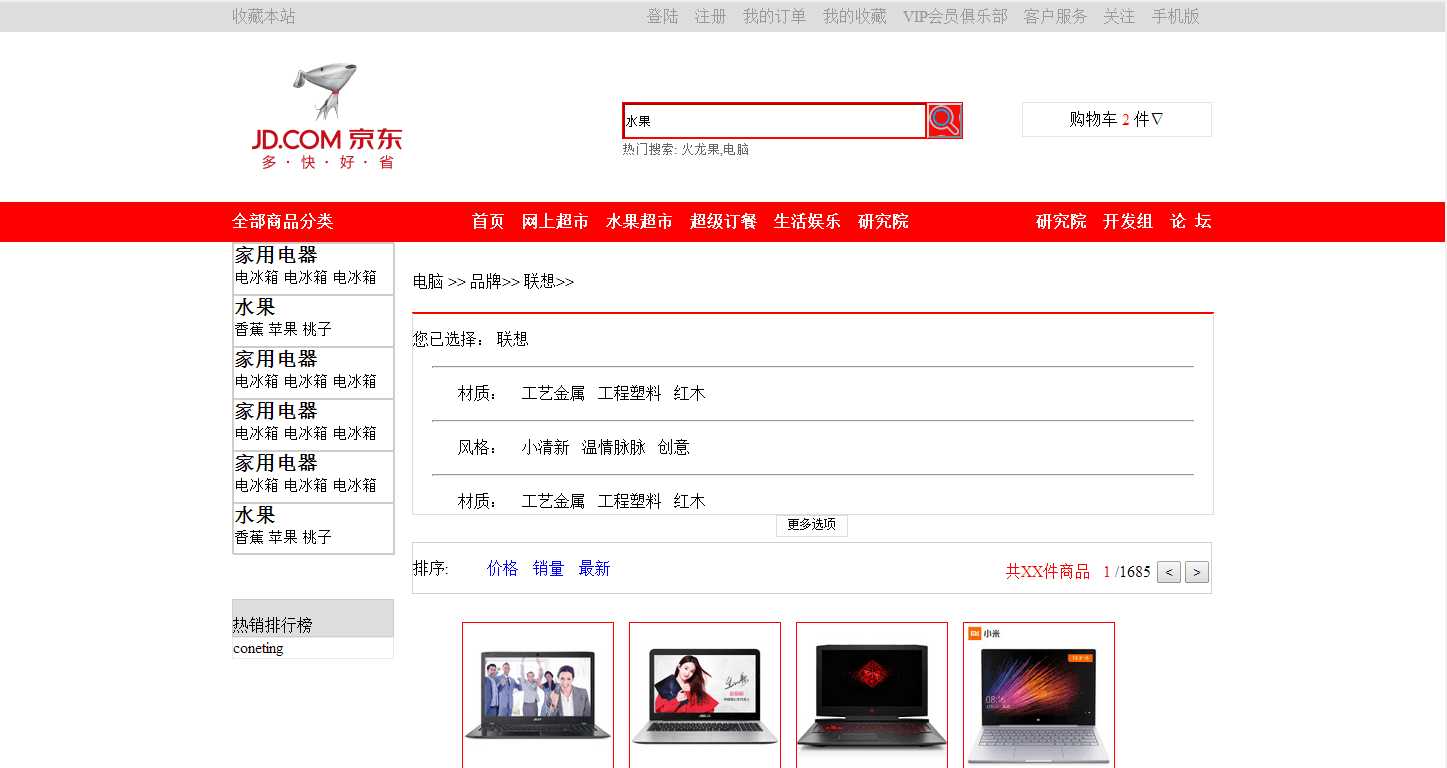Click the Xiaomi brand badge on the product card
The image size is (1447, 768).
tap(984, 633)
